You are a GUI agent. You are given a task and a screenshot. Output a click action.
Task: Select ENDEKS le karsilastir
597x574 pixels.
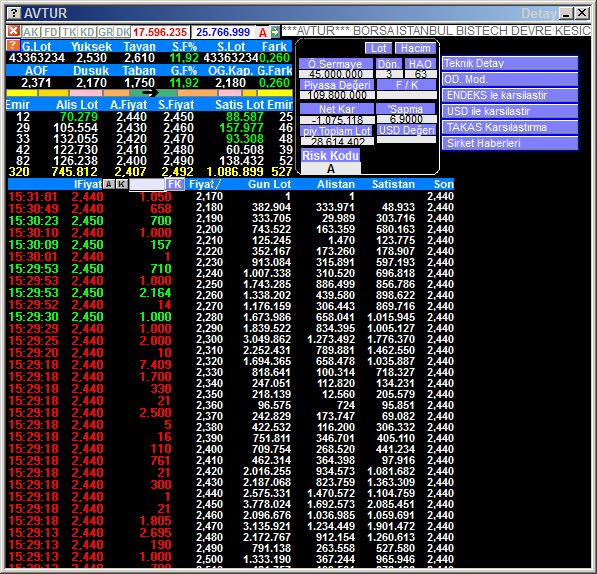(x=510, y=95)
